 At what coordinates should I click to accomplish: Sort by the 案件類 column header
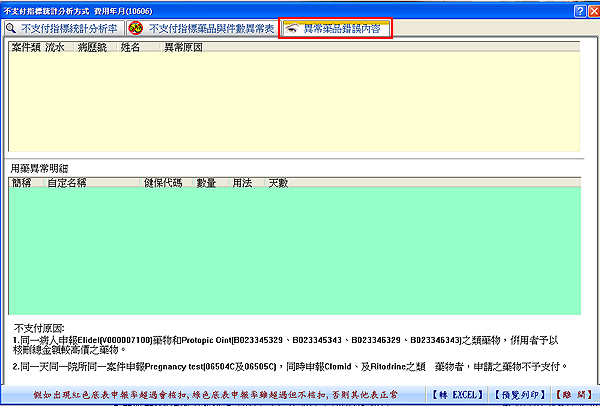coord(24,47)
